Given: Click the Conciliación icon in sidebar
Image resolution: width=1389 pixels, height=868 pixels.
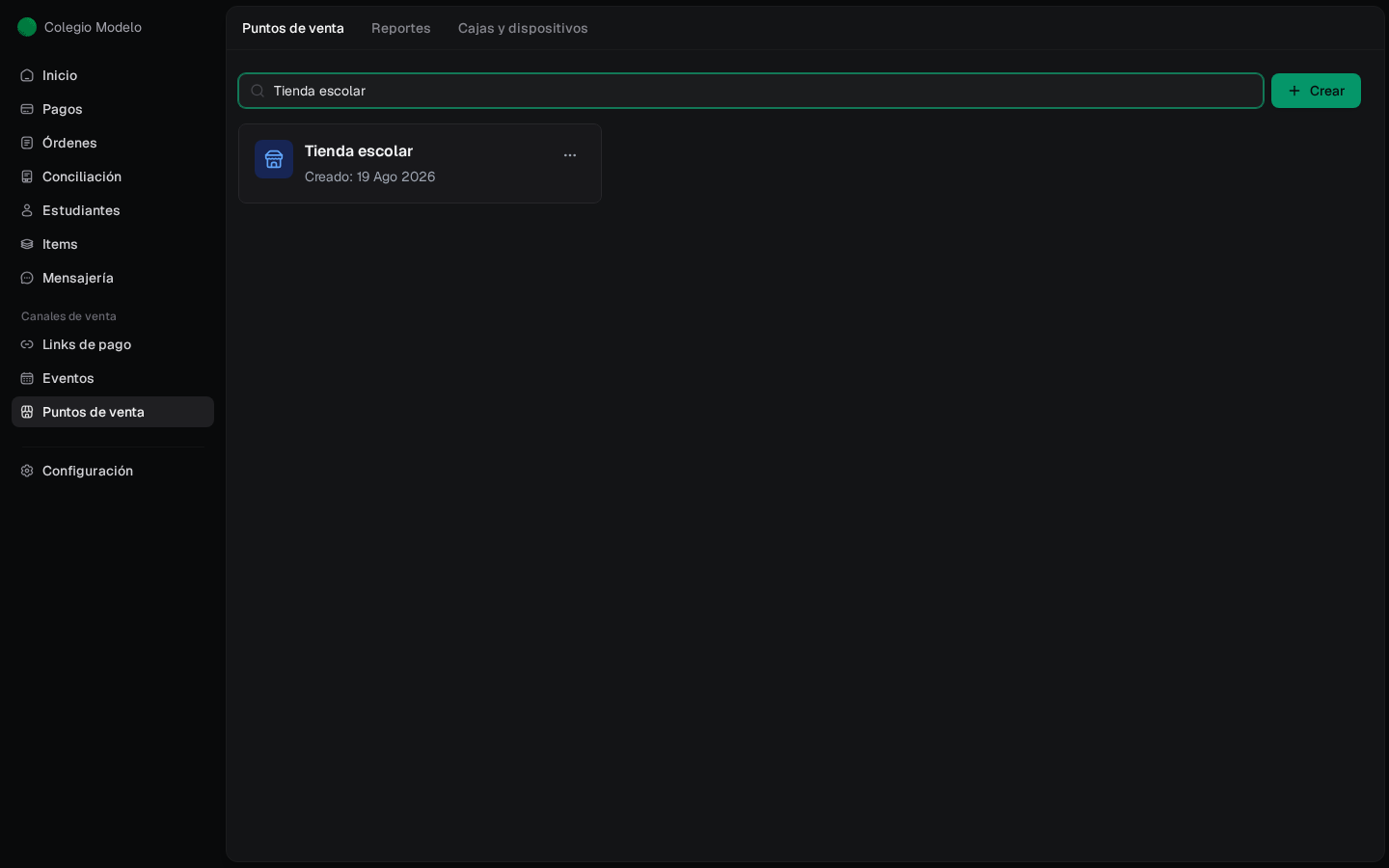Looking at the screenshot, I should 27,176.
